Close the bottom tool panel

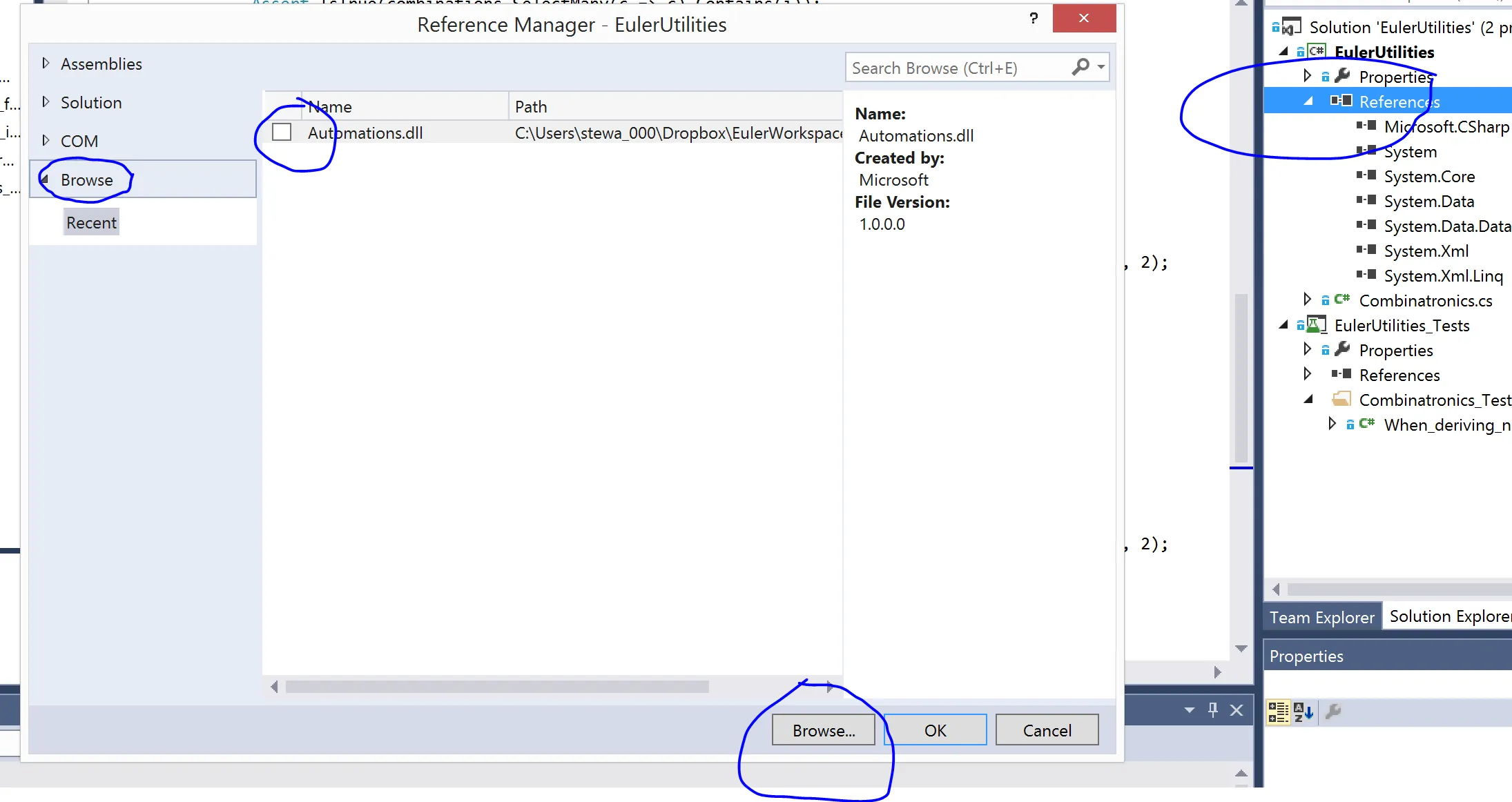(x=1237, y=710)
